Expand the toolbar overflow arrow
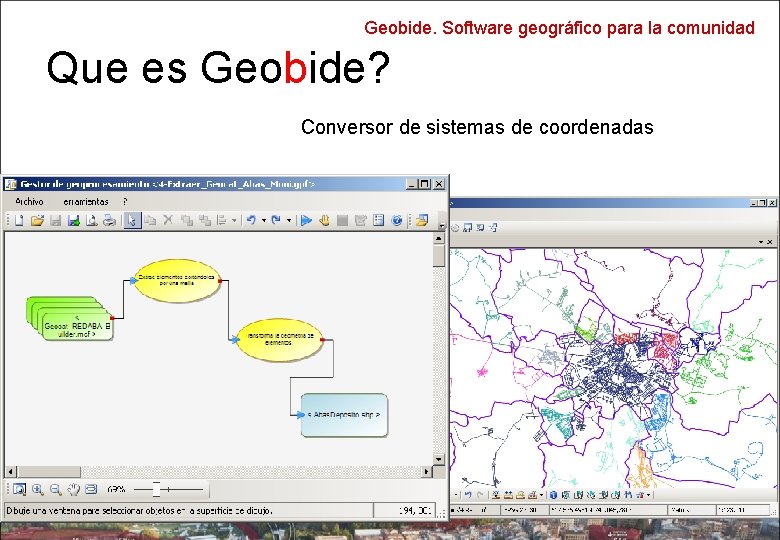The width and height of the screenshot is (780, 540). click(x=442, y=226)
